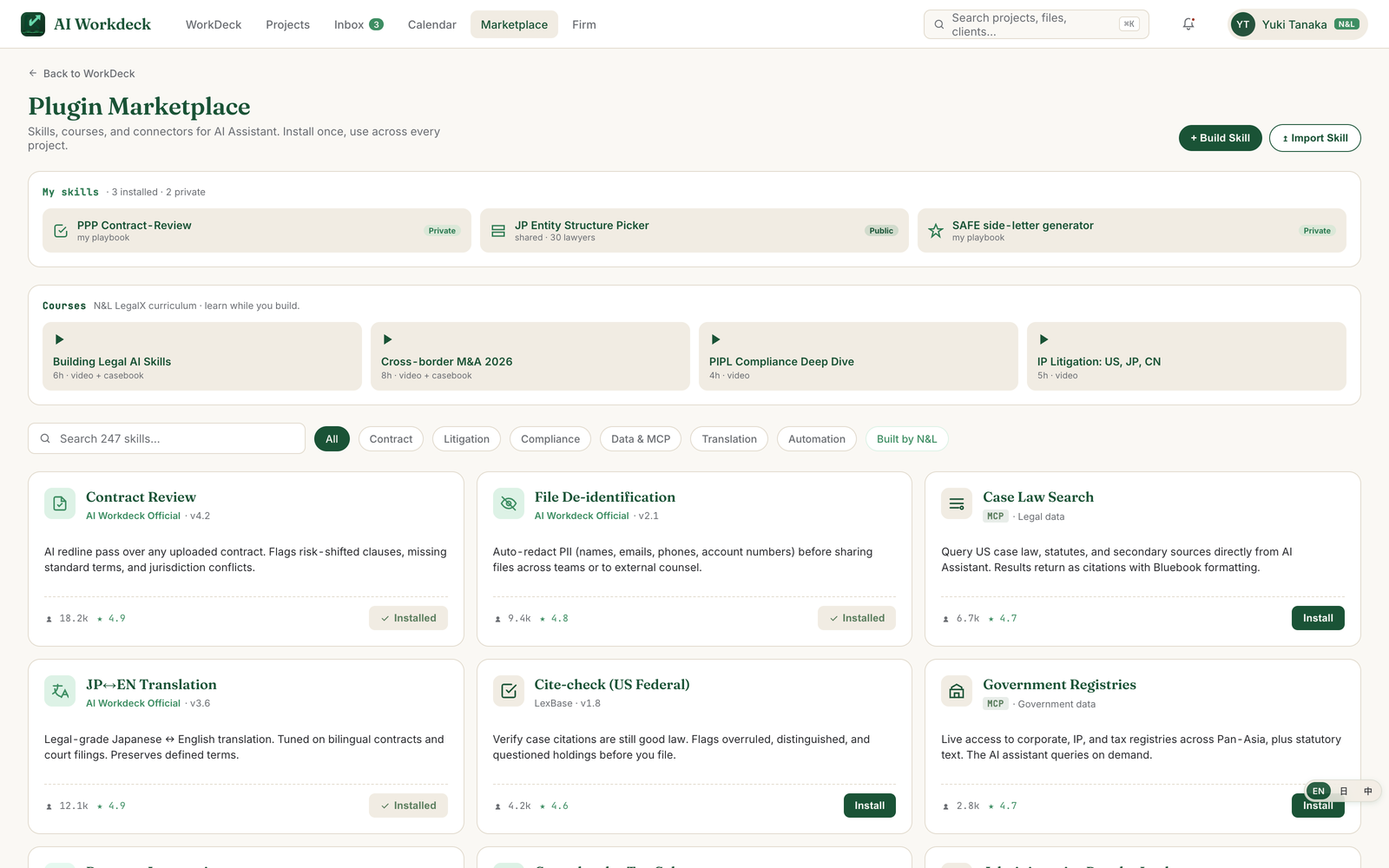Click the Government Registries title

click(x=1059, y=685)
